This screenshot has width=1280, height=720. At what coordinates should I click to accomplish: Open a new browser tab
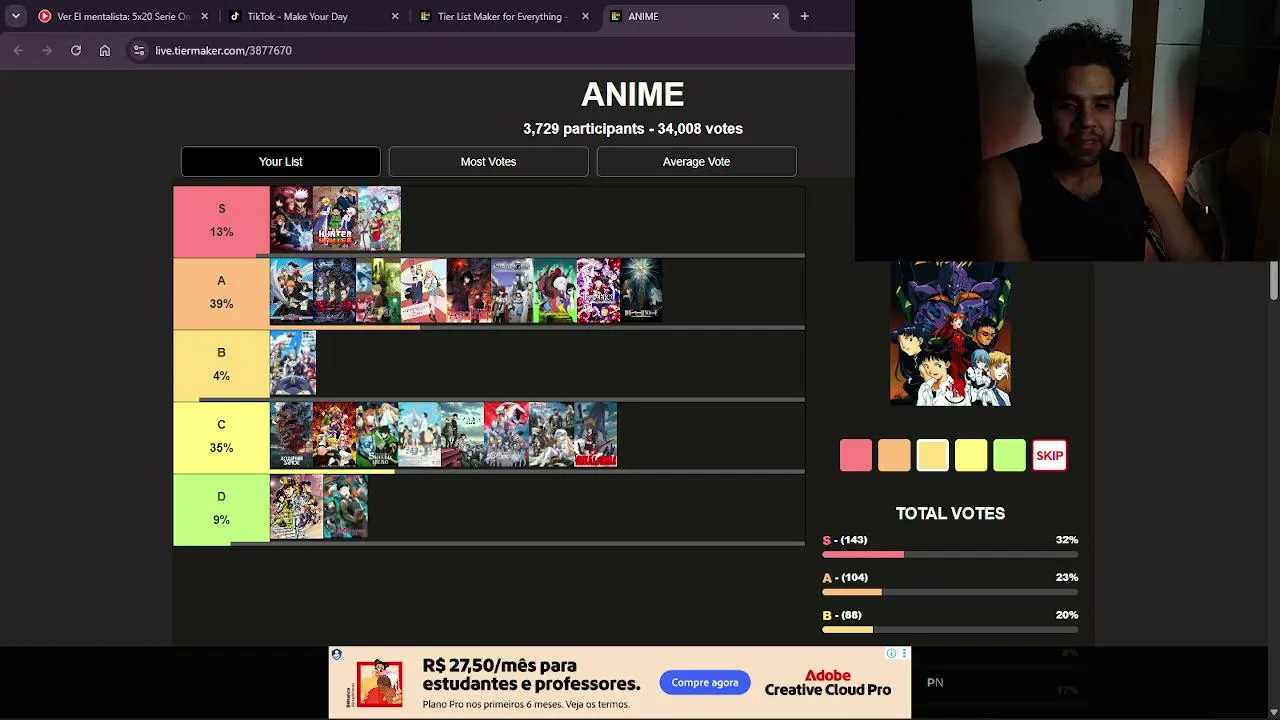click(804, 16)
